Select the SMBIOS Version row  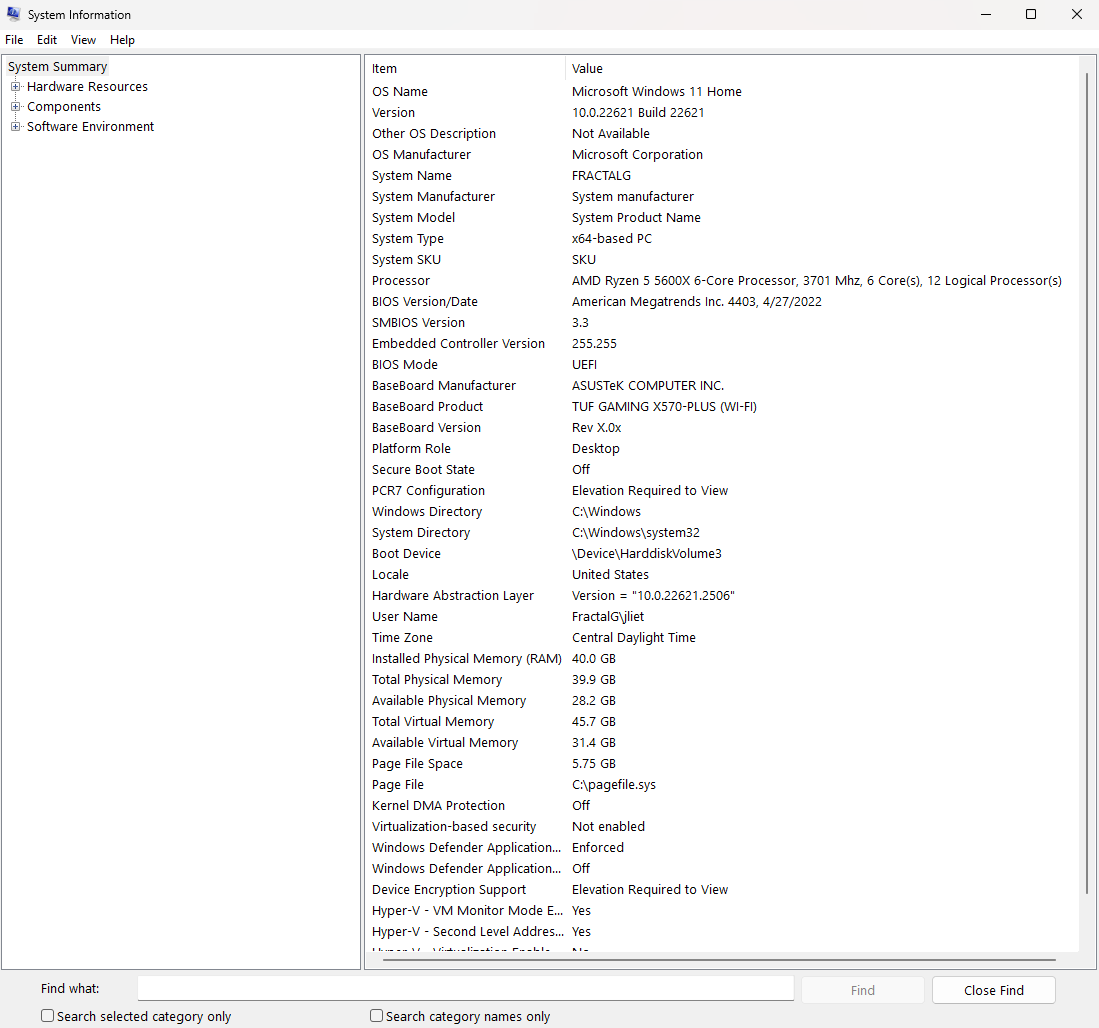722,323
